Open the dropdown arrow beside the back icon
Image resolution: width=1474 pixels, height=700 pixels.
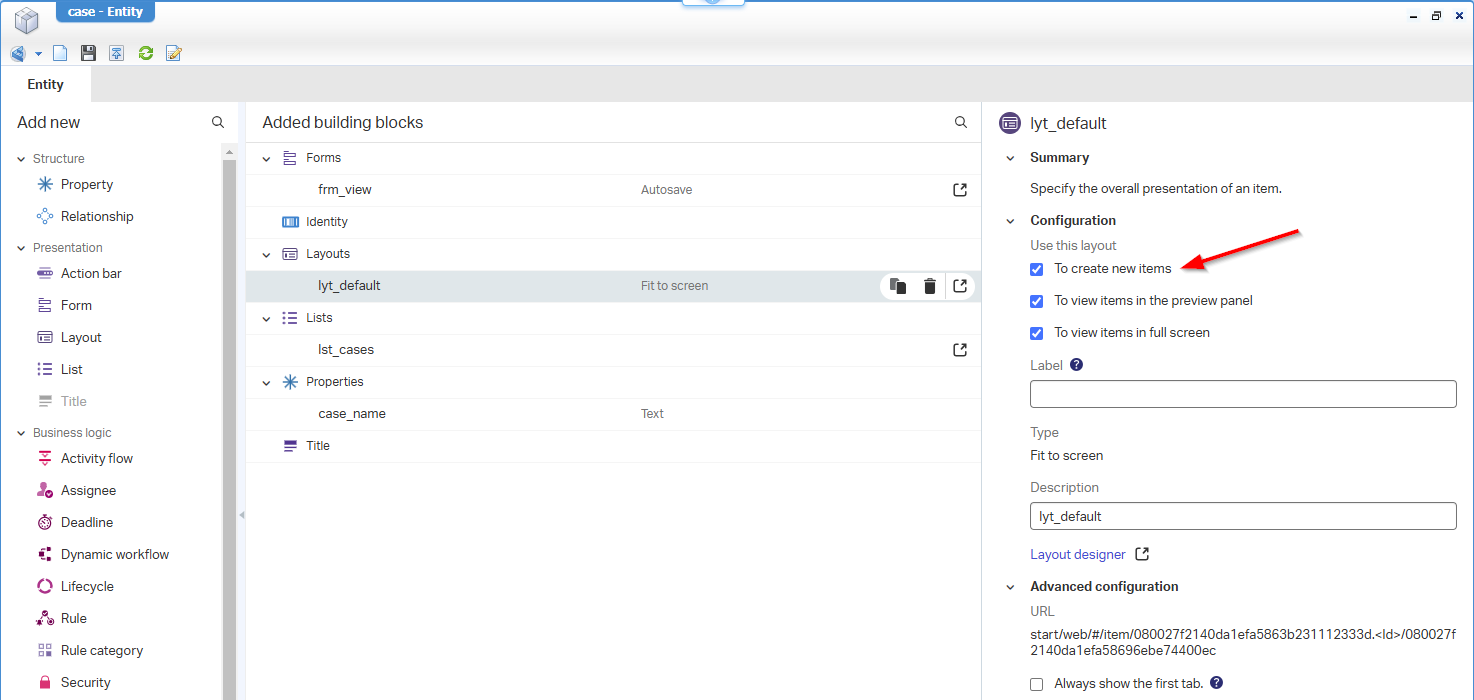pos(38,53)
